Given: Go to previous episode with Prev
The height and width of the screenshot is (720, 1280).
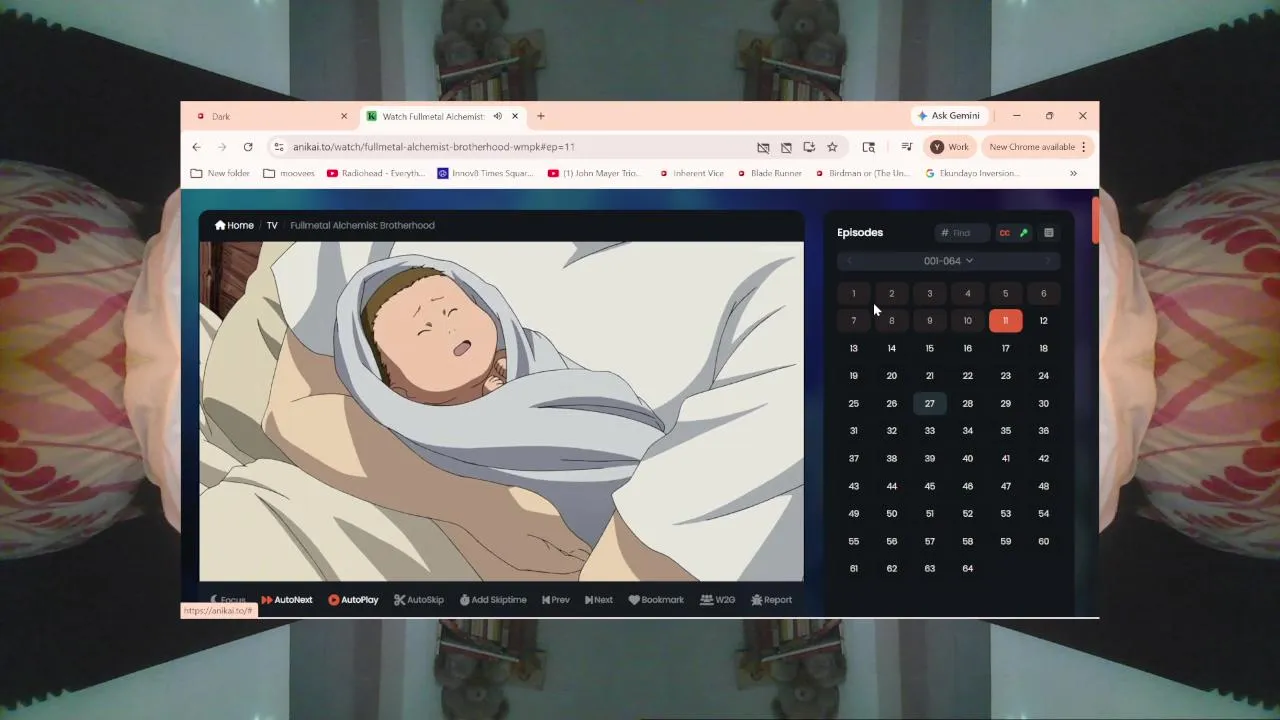Looking at the screenshot, I should click(x=556, y=600).
